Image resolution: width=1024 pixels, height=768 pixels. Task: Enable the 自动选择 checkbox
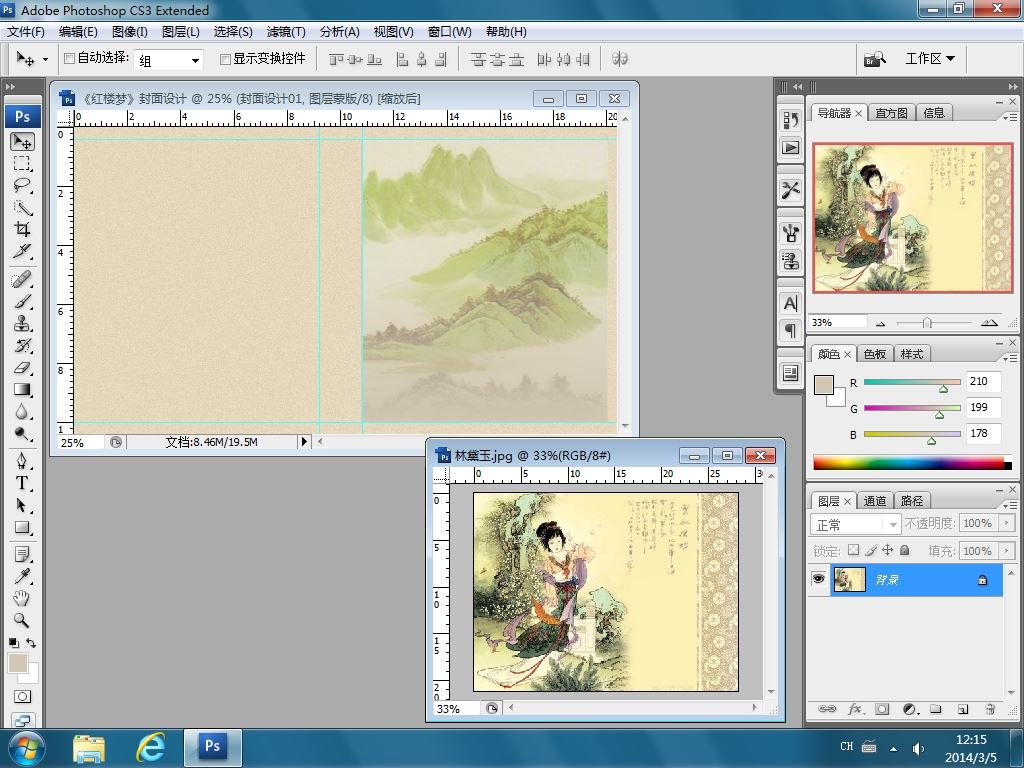click(69, 59)
